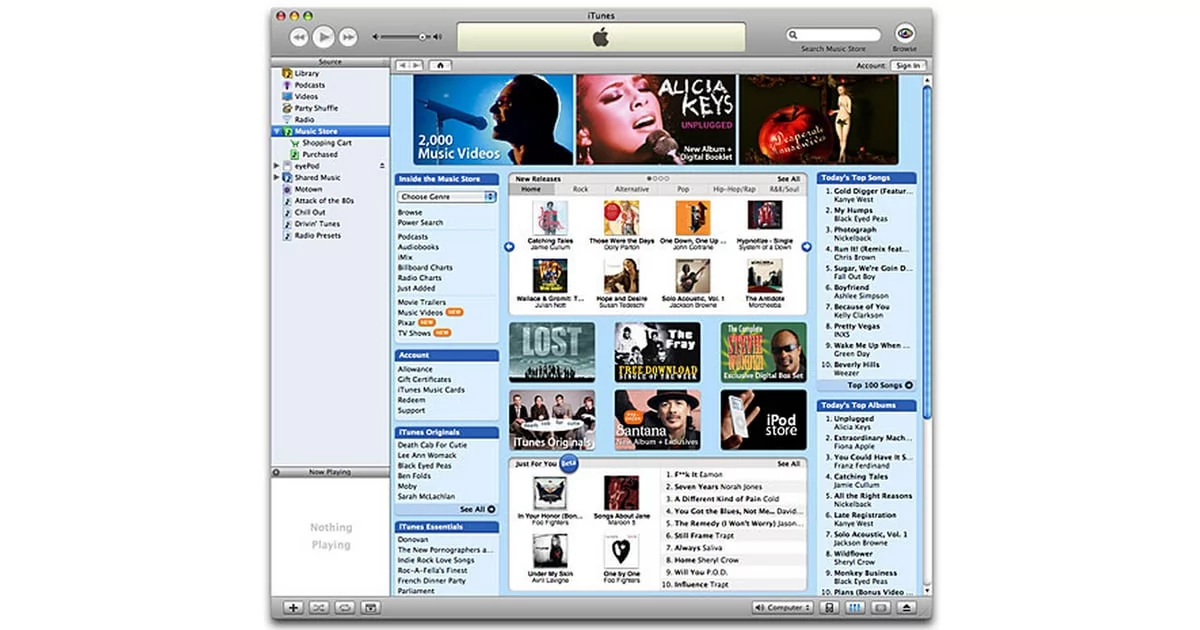
Task: Go back with the store back arrow
Action: click(403, 65)
